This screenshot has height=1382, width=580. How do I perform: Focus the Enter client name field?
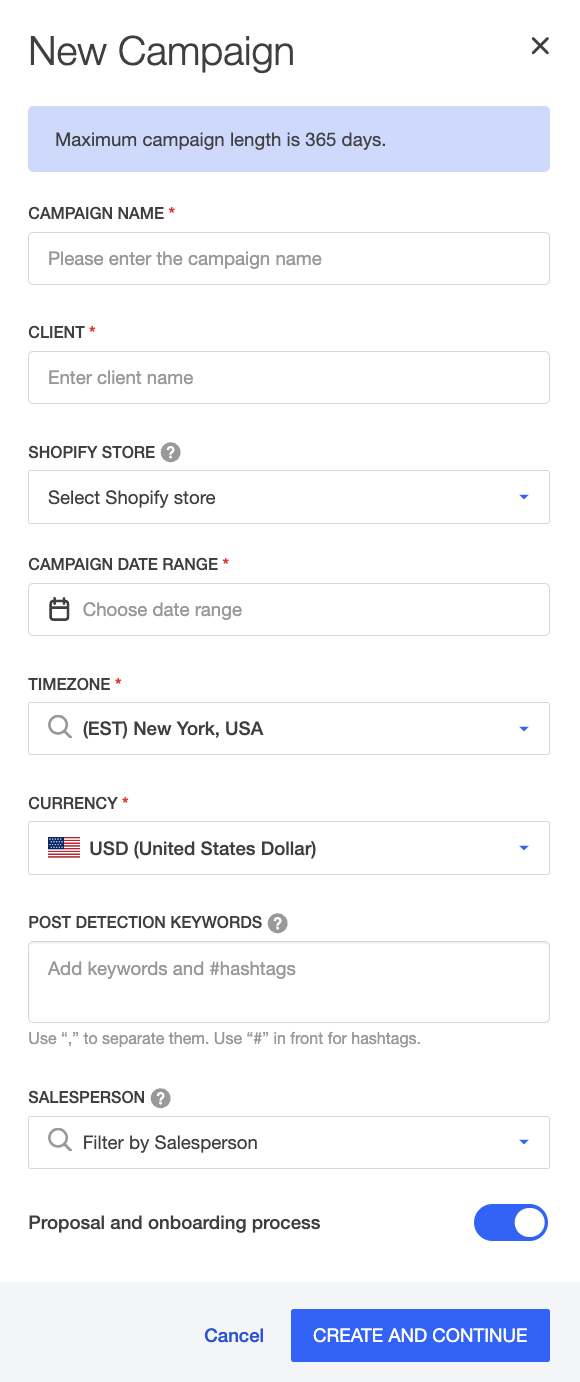click(289, 378)
